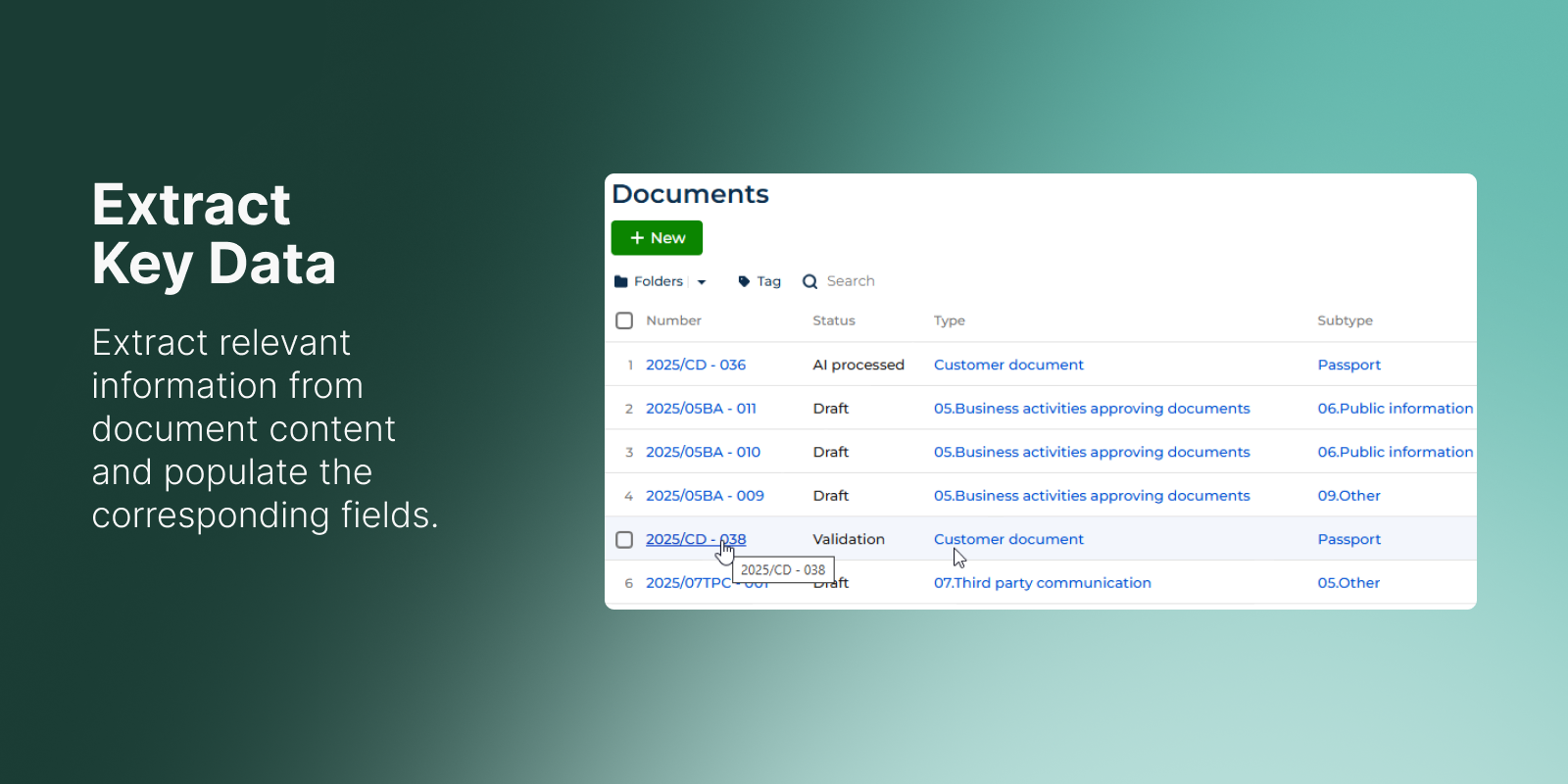Sort by the Status column header
1568x784 pixels.
(x=833, y=320)
